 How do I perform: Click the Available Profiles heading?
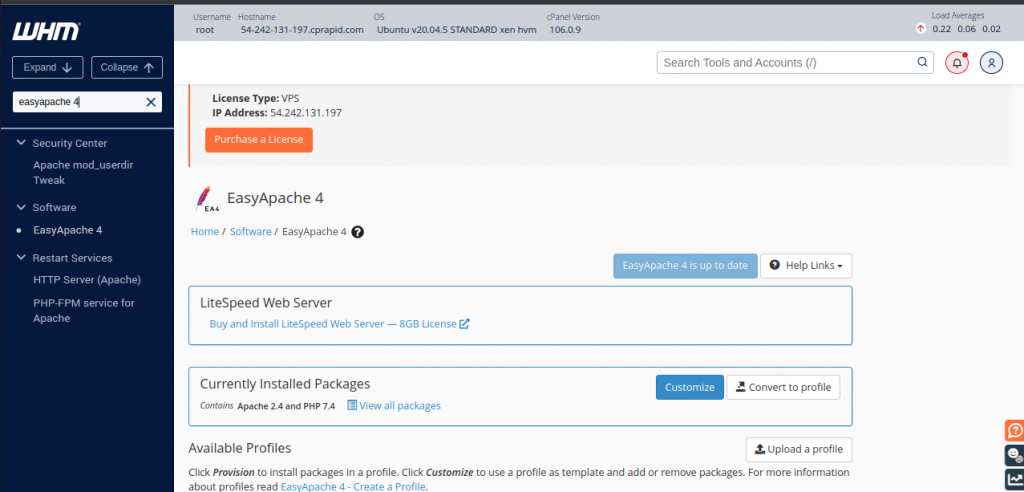pos(240,448)
